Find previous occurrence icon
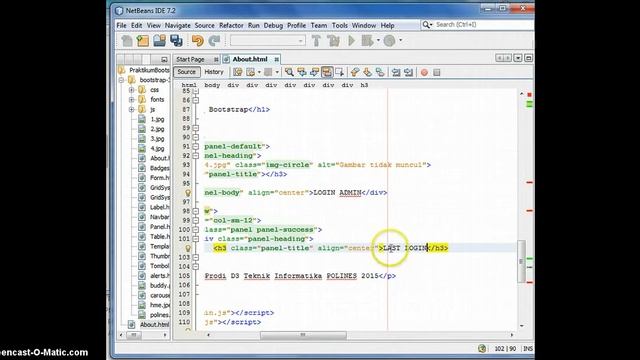Viewport: 640px width, 360px height. tap(302, 72)
